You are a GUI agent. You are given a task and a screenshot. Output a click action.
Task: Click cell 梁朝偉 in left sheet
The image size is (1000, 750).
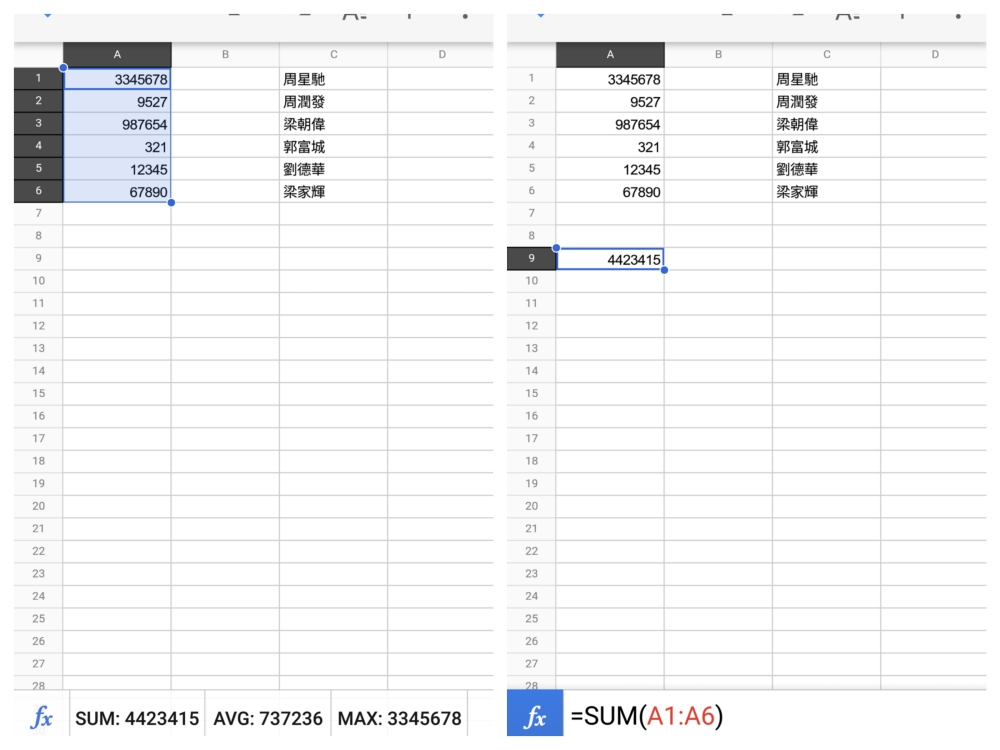click(334, 124)
